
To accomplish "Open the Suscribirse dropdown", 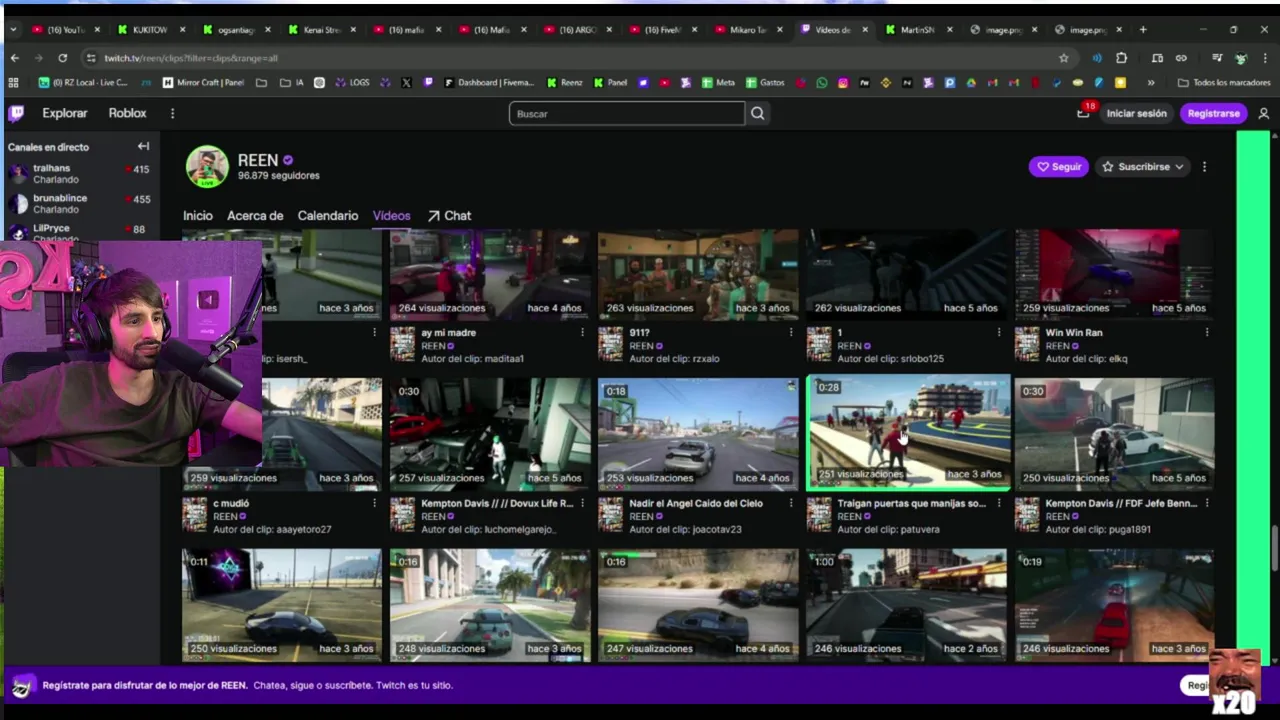I will (x=1143, y=167).
